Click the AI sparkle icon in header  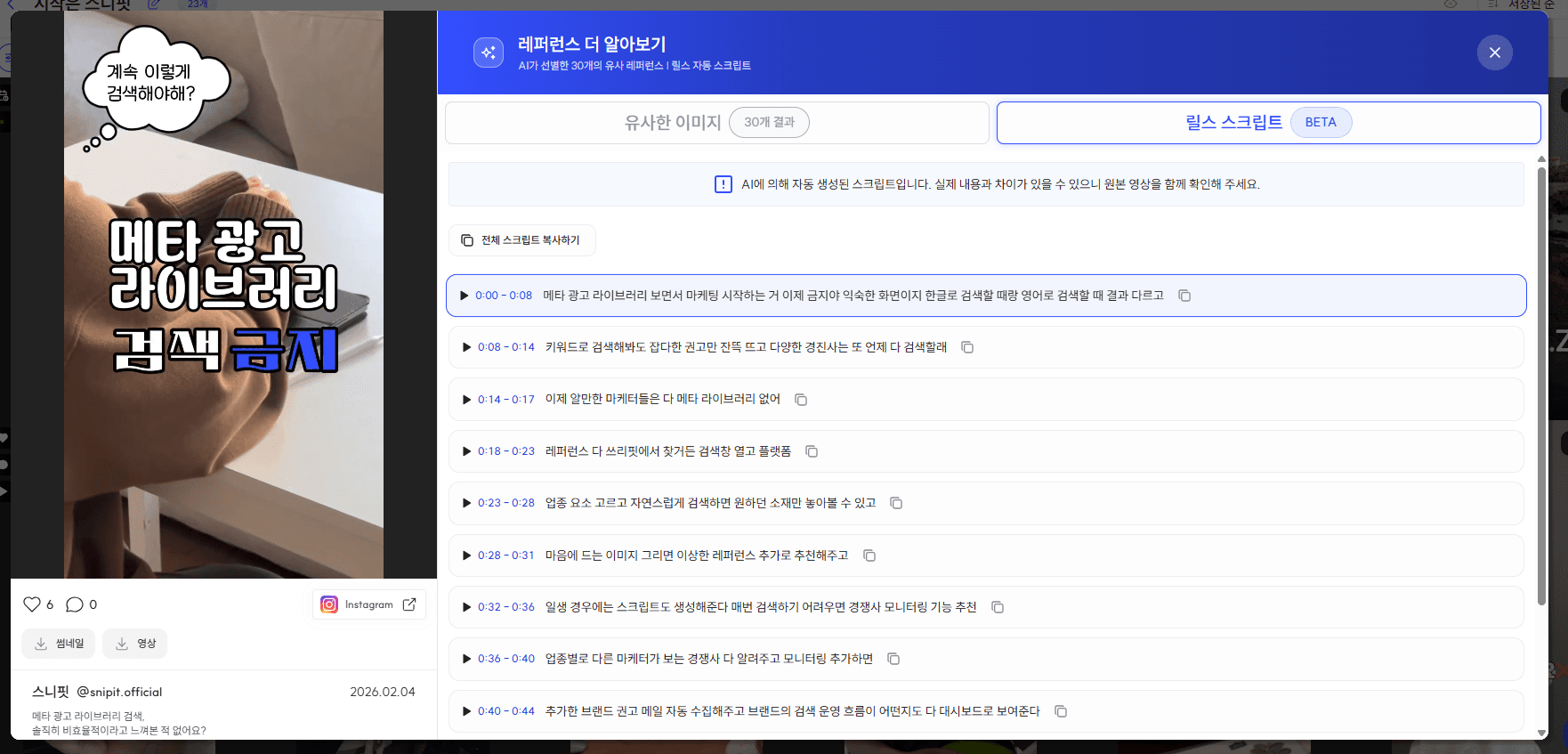click(x=489, y=53)
